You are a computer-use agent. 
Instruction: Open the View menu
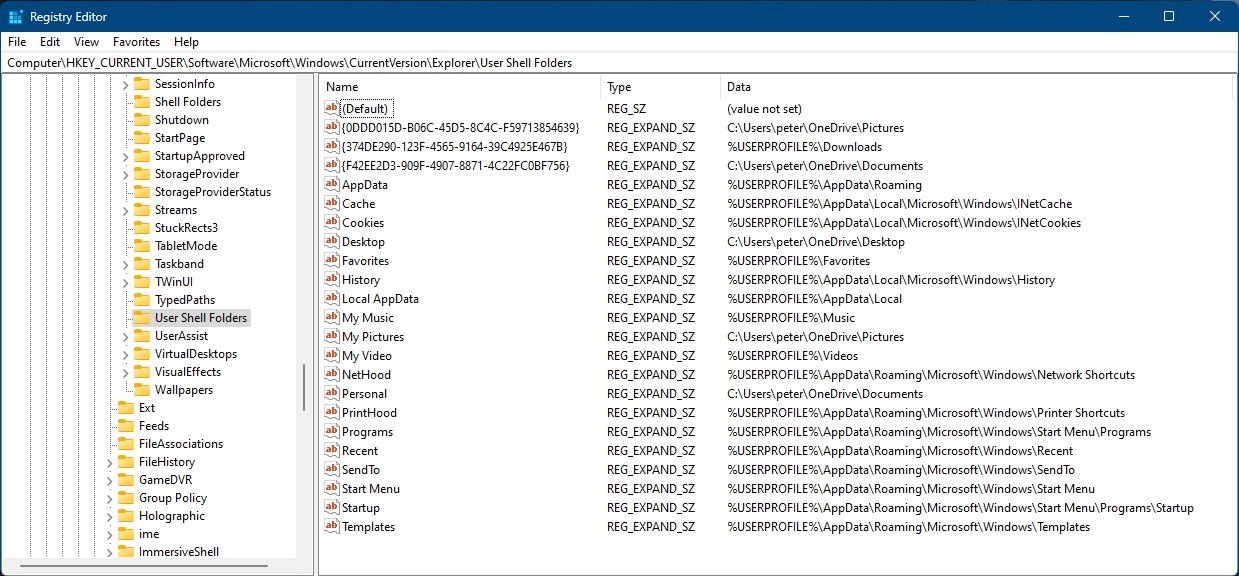[87, 42]
